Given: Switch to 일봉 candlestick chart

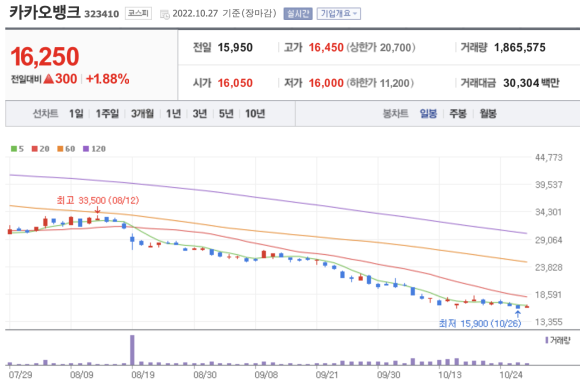Looking at the screenshot, I should pyautogui.click(x=428, y=114).
